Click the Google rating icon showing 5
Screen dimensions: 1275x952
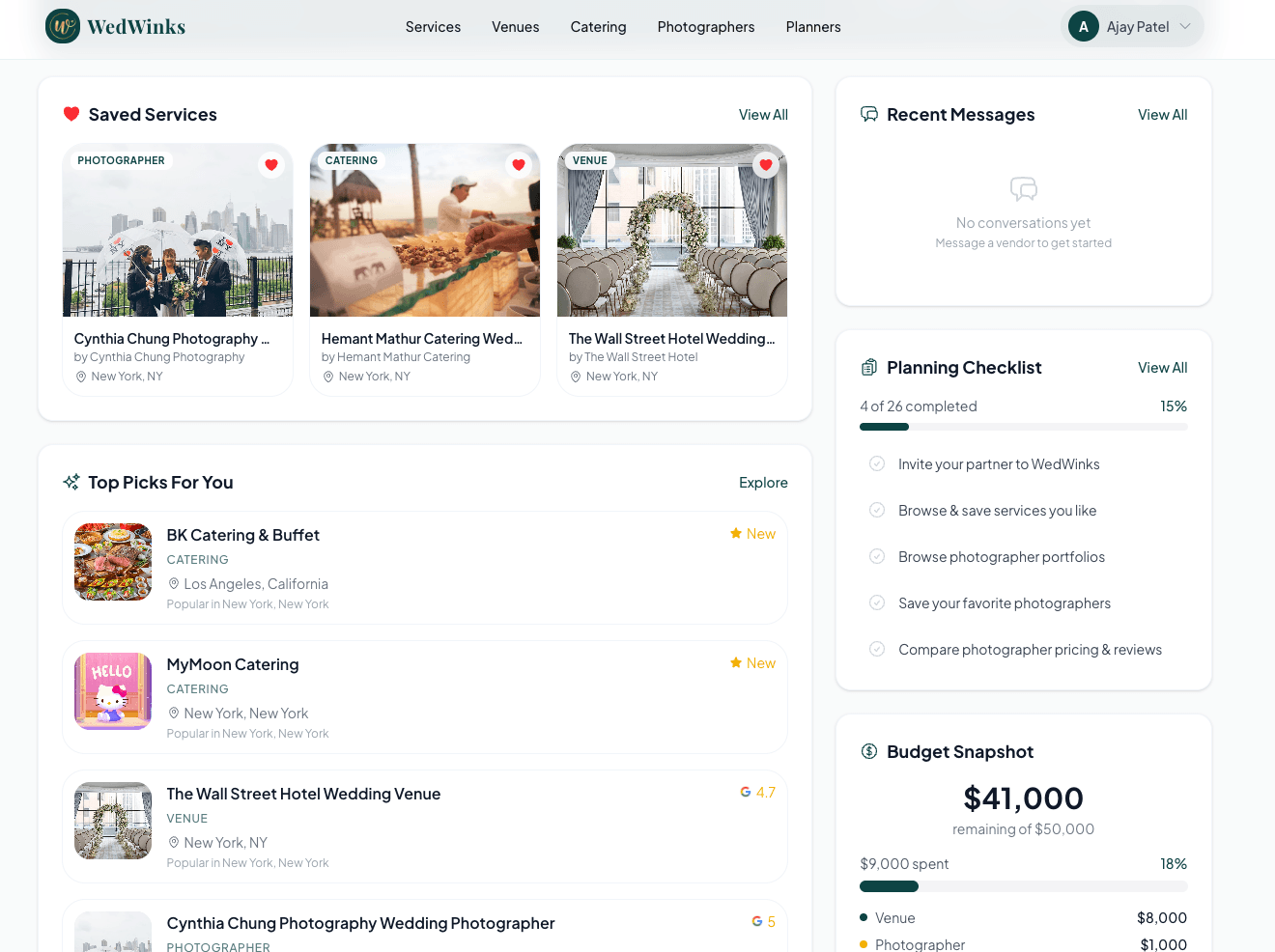point(757,921)
